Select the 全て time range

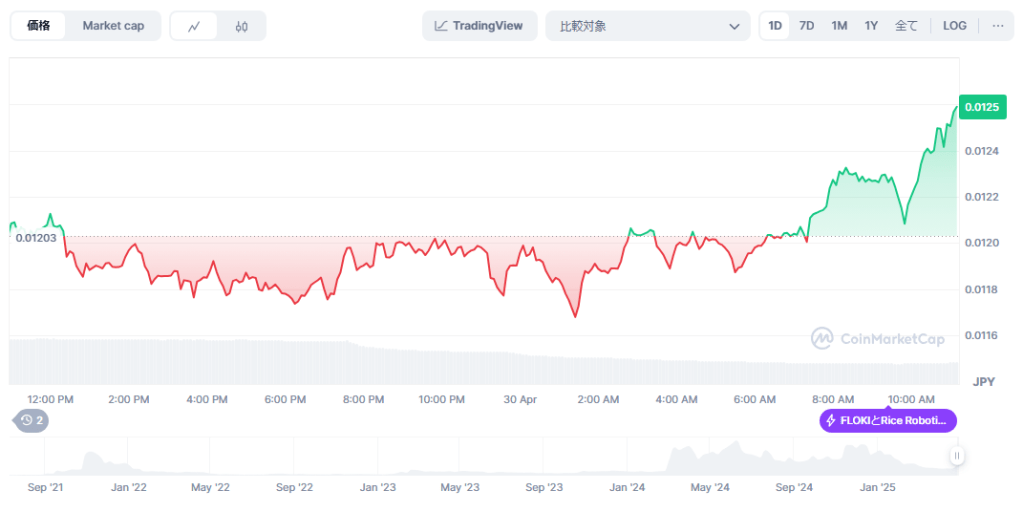pos(906,26)
